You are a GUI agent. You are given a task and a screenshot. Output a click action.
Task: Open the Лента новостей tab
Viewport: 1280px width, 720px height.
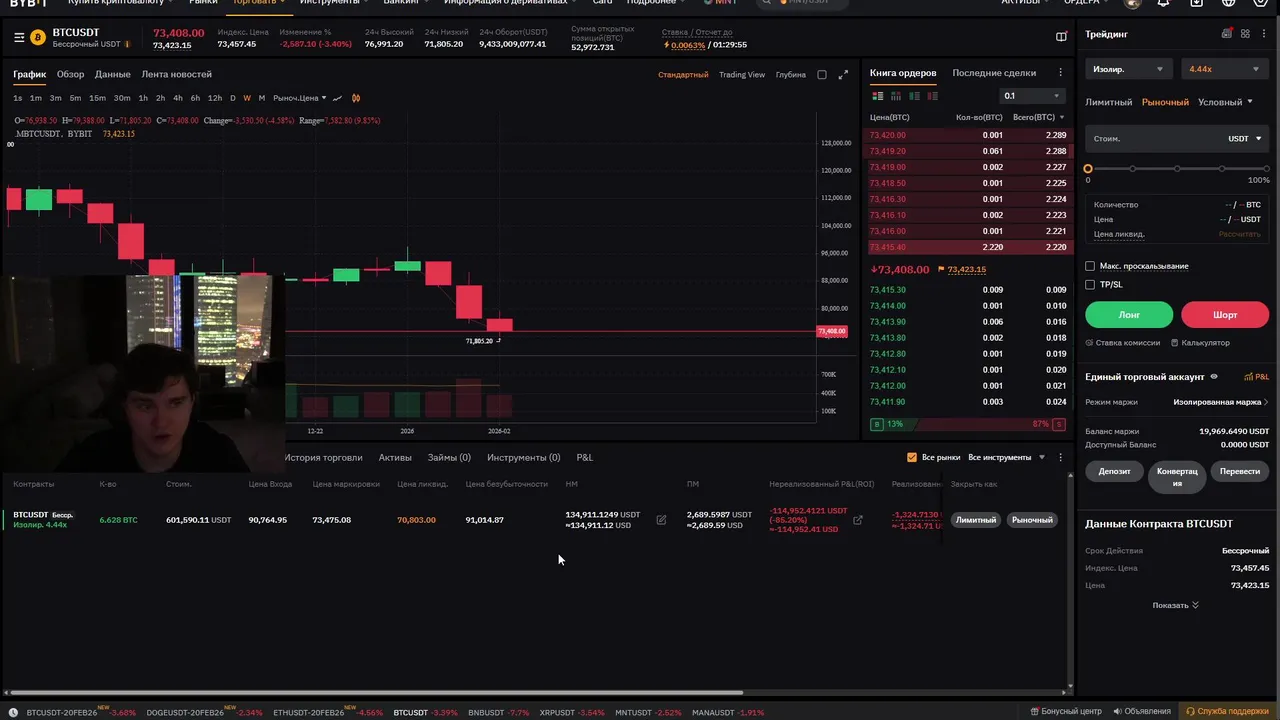coord(176,74)
